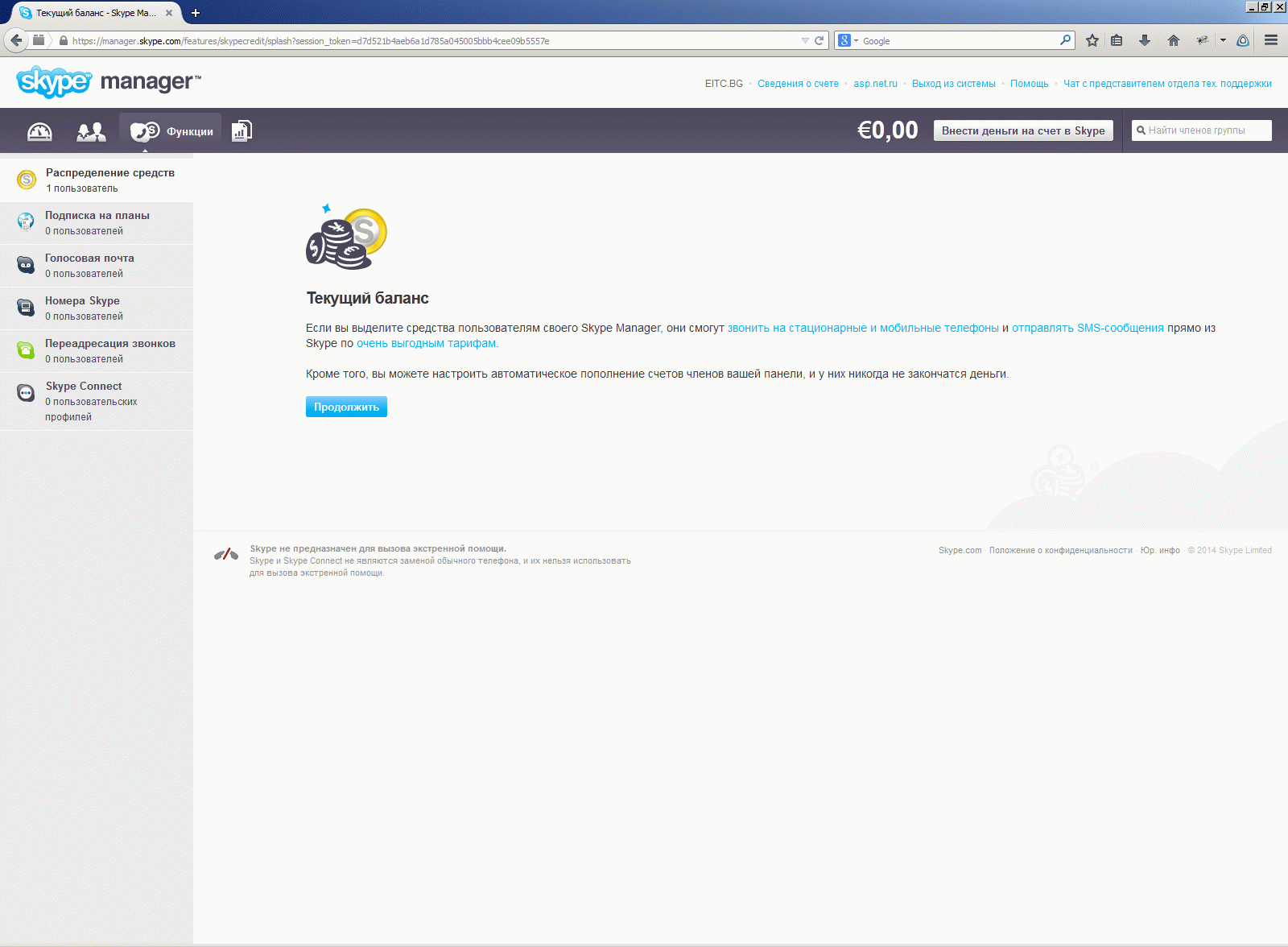Open the Сведения о счете link

point(798,84)
